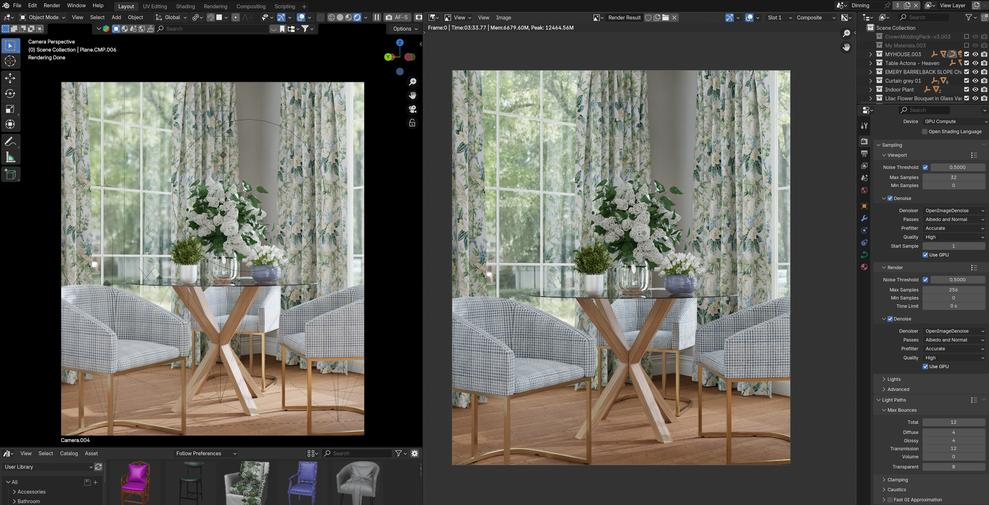
Task: Click the viewport Options button
Action: (x=404, y=28)
